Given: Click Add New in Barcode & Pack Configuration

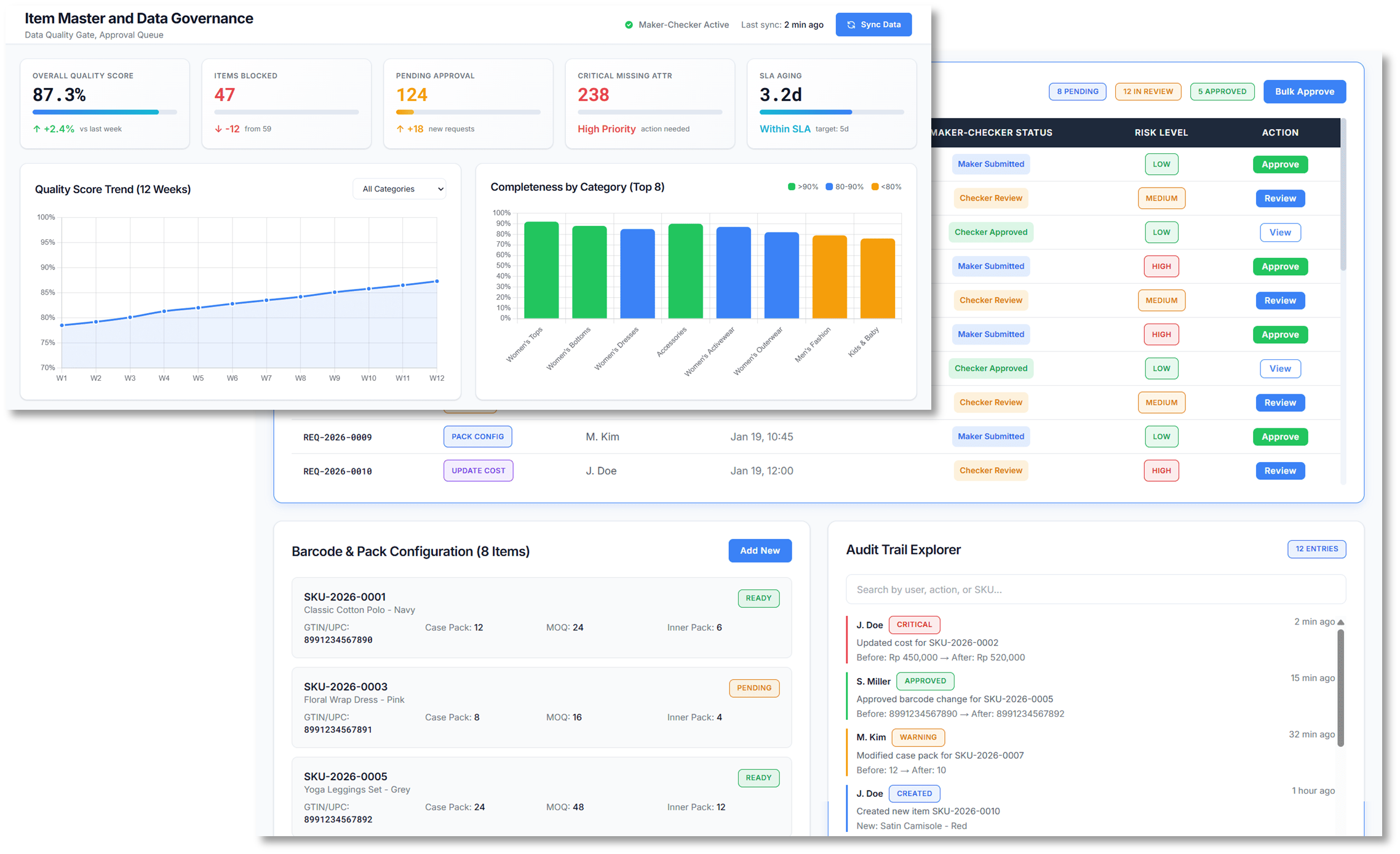Looking at the screenshot, I should tap(760, 551).
